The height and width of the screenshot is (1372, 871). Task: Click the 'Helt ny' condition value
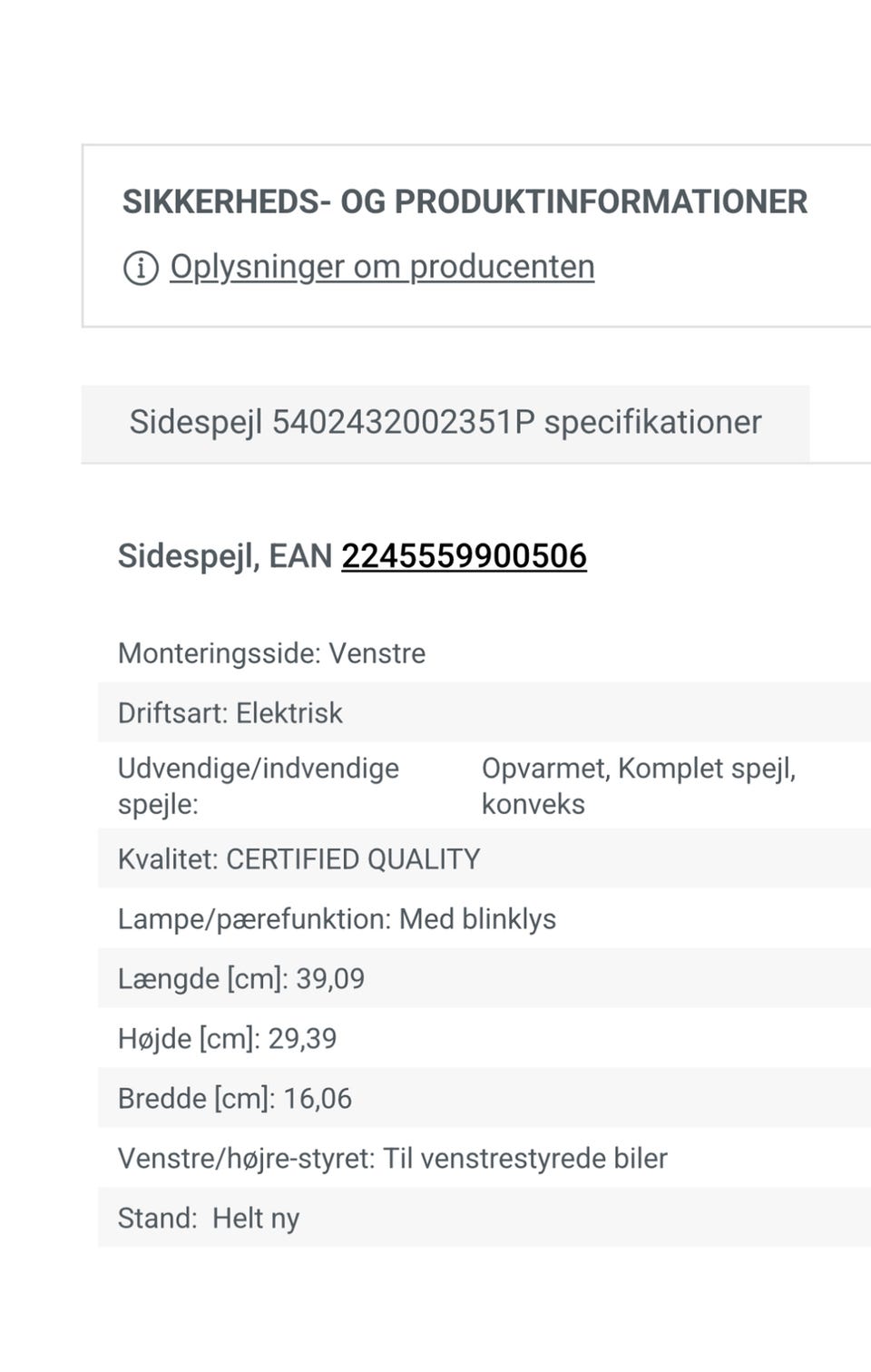tap(256, 1219)
